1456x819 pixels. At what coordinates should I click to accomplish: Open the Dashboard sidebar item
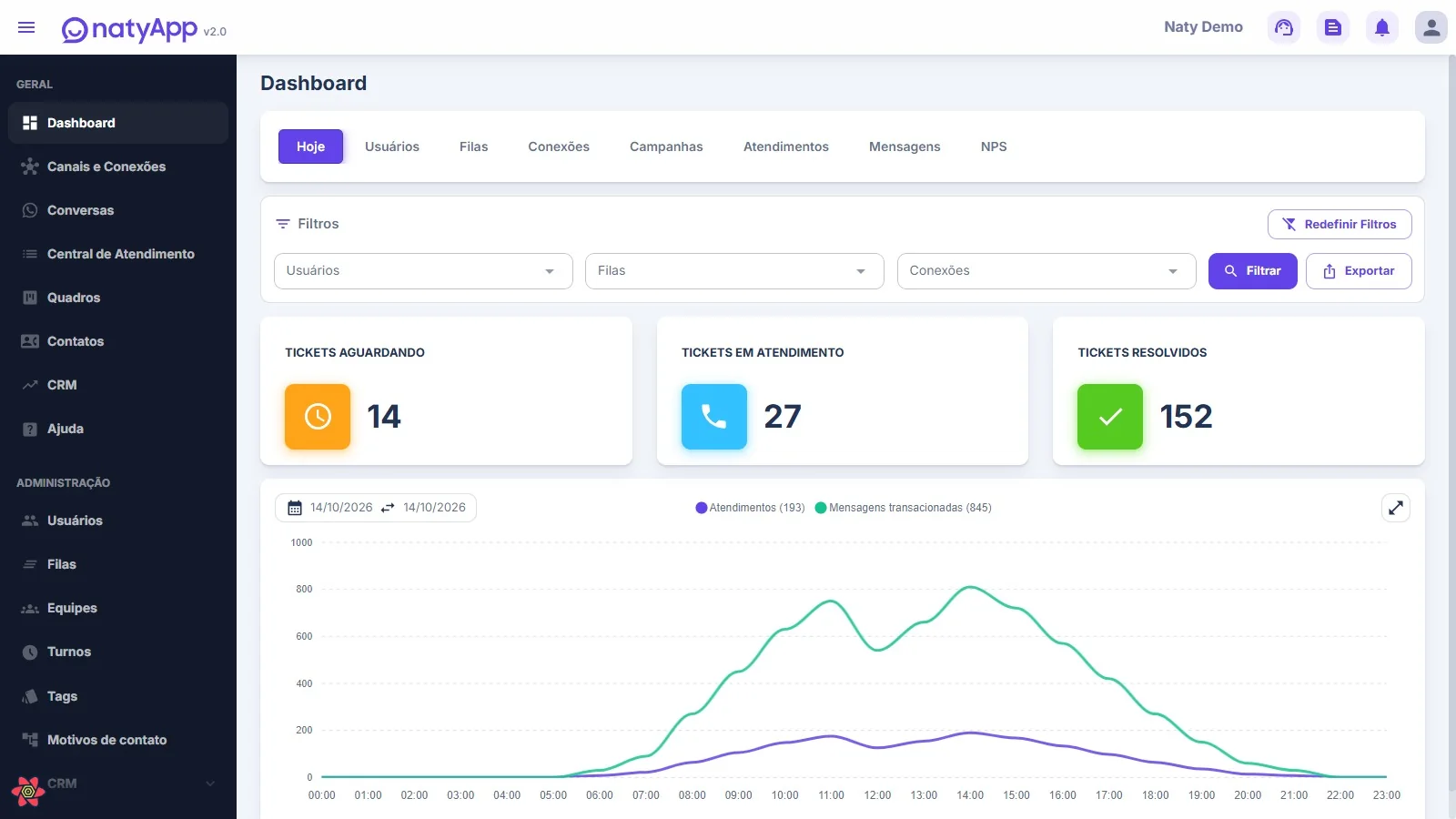click(118, 123)
